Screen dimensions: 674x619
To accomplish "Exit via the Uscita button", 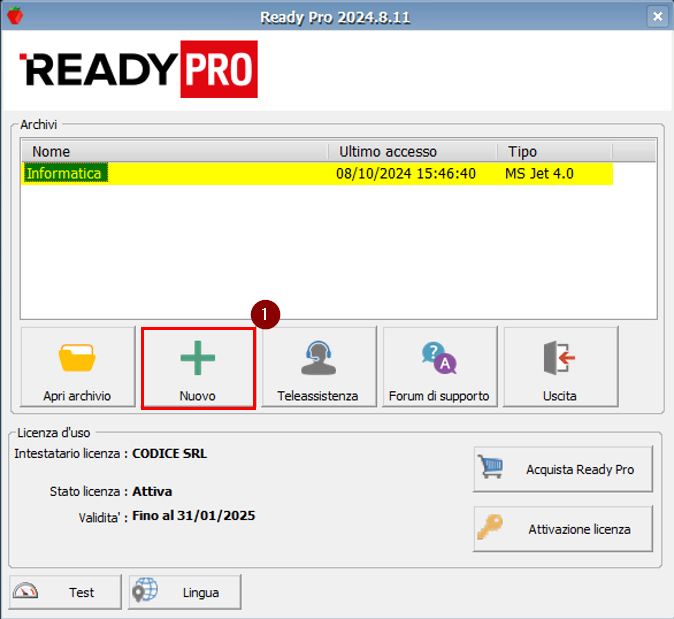I will (561, 367).
